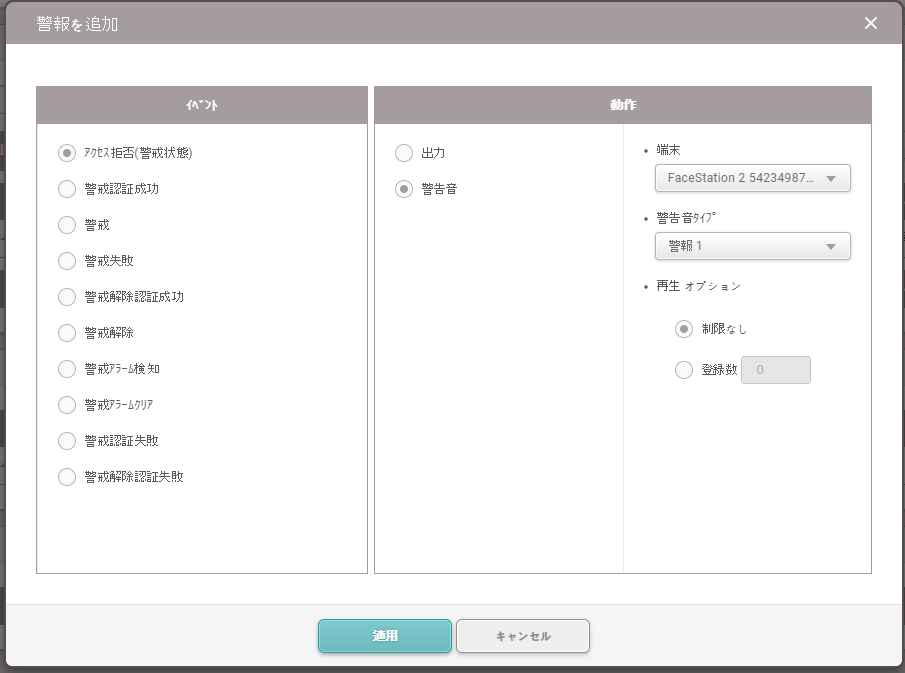Click the 登録数 number input field
The height and width of the screenshot is (673, 905).
point(775,370)
